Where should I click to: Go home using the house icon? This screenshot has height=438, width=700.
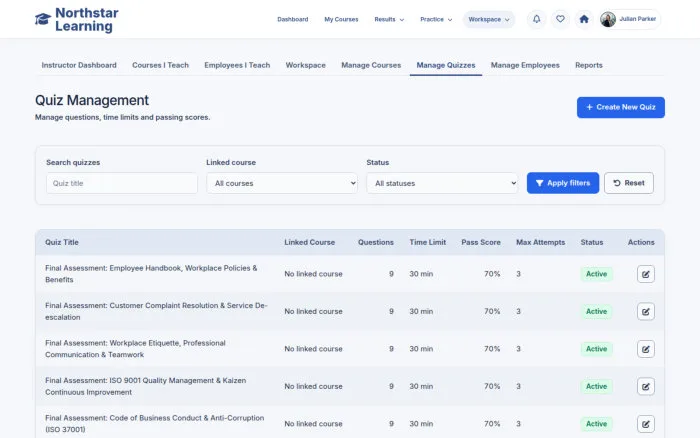[x=584, y=19]
